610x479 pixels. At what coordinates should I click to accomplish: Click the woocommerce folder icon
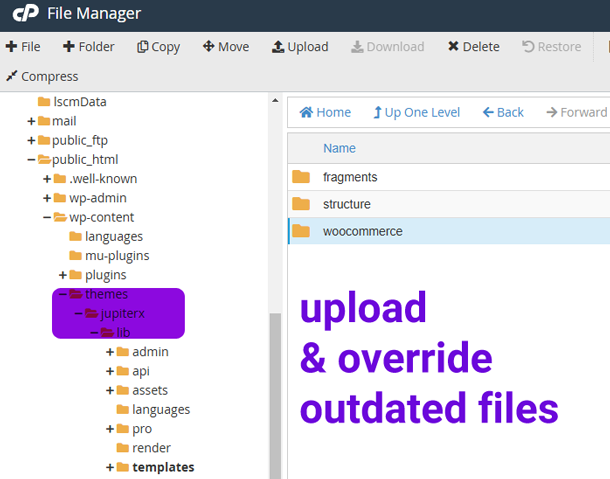pos(301,231)
